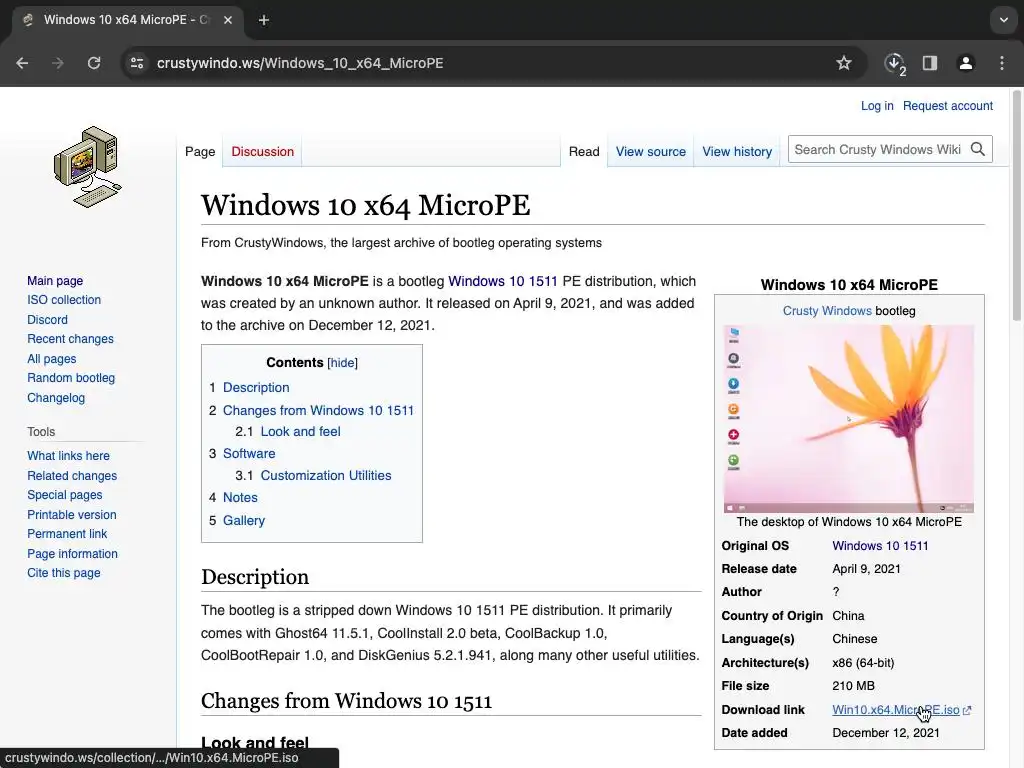Close the Windows 10 x64 MicroPE tab
This screenshot has height=768, width=1024.
point(228,20)
